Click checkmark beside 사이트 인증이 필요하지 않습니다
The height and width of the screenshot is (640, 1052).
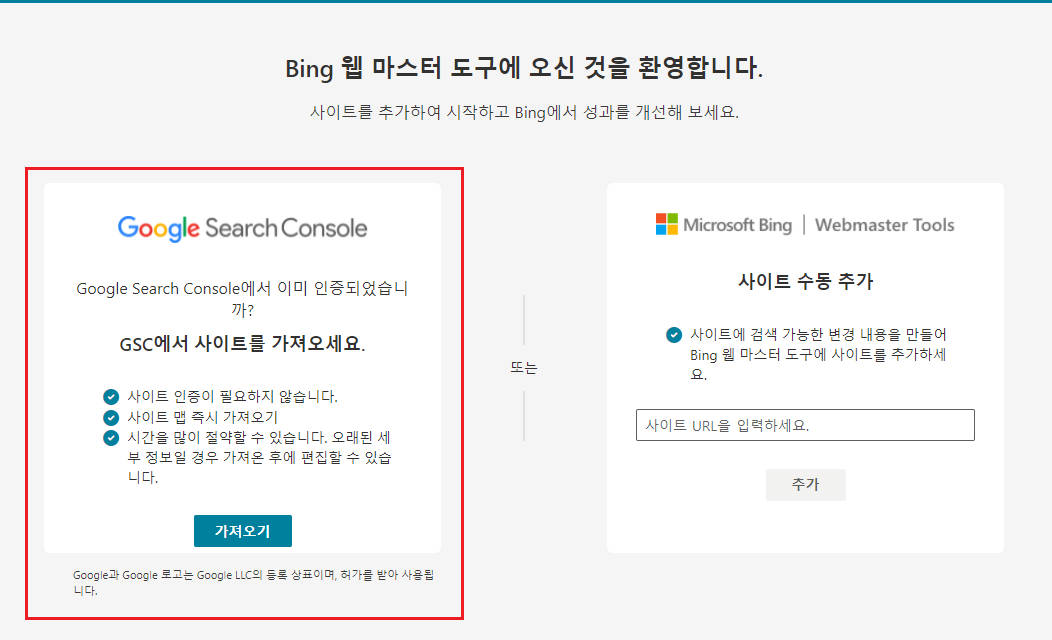click(111, 396)
